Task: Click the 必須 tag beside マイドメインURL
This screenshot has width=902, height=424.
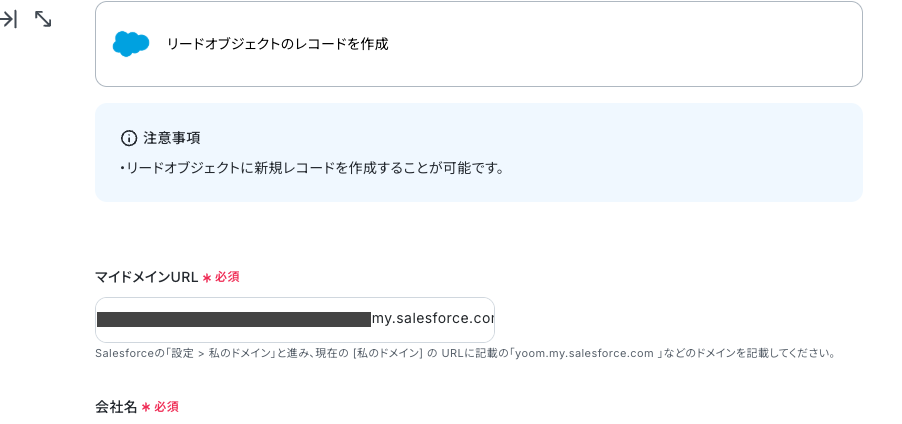Action: [227, 277]
